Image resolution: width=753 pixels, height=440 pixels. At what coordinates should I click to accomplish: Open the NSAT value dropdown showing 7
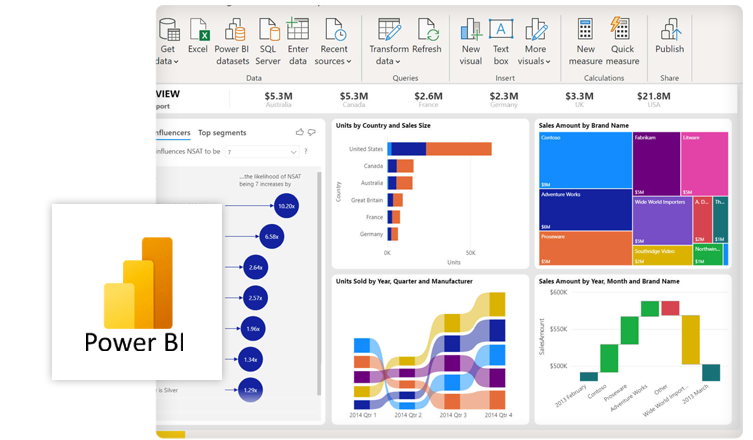[x=262, y=152]
